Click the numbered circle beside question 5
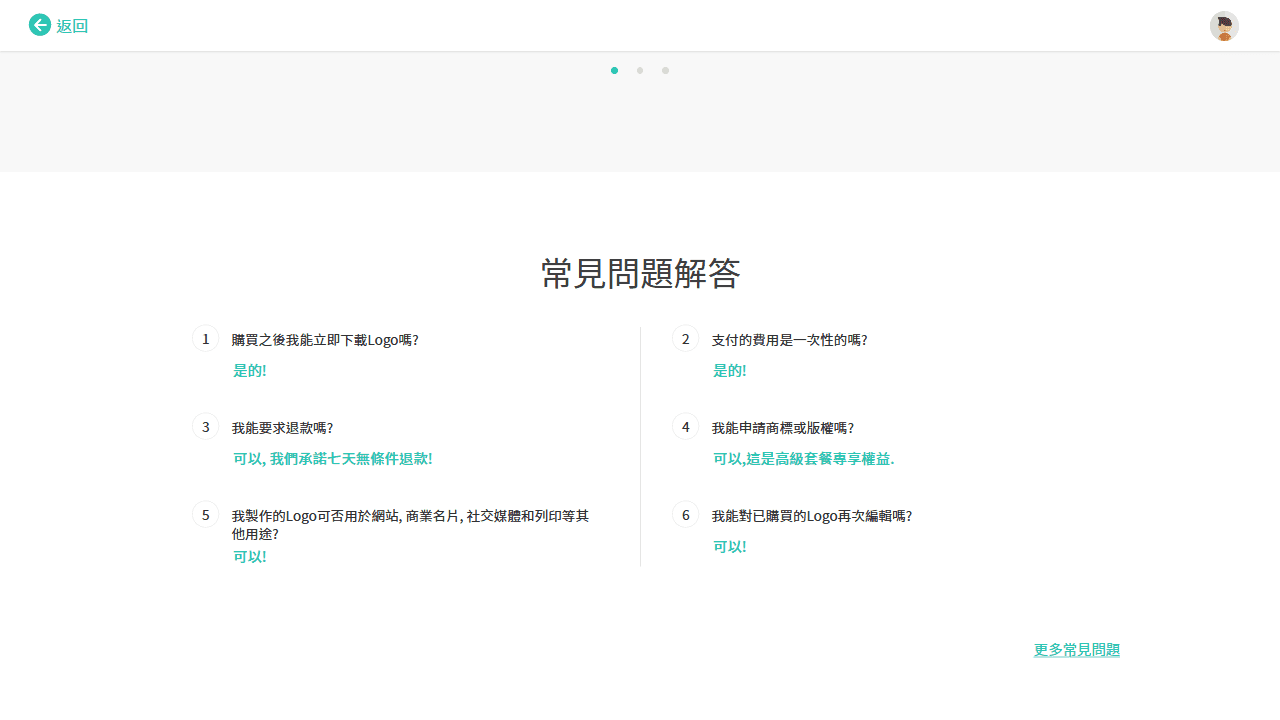 tap(205, 514)
